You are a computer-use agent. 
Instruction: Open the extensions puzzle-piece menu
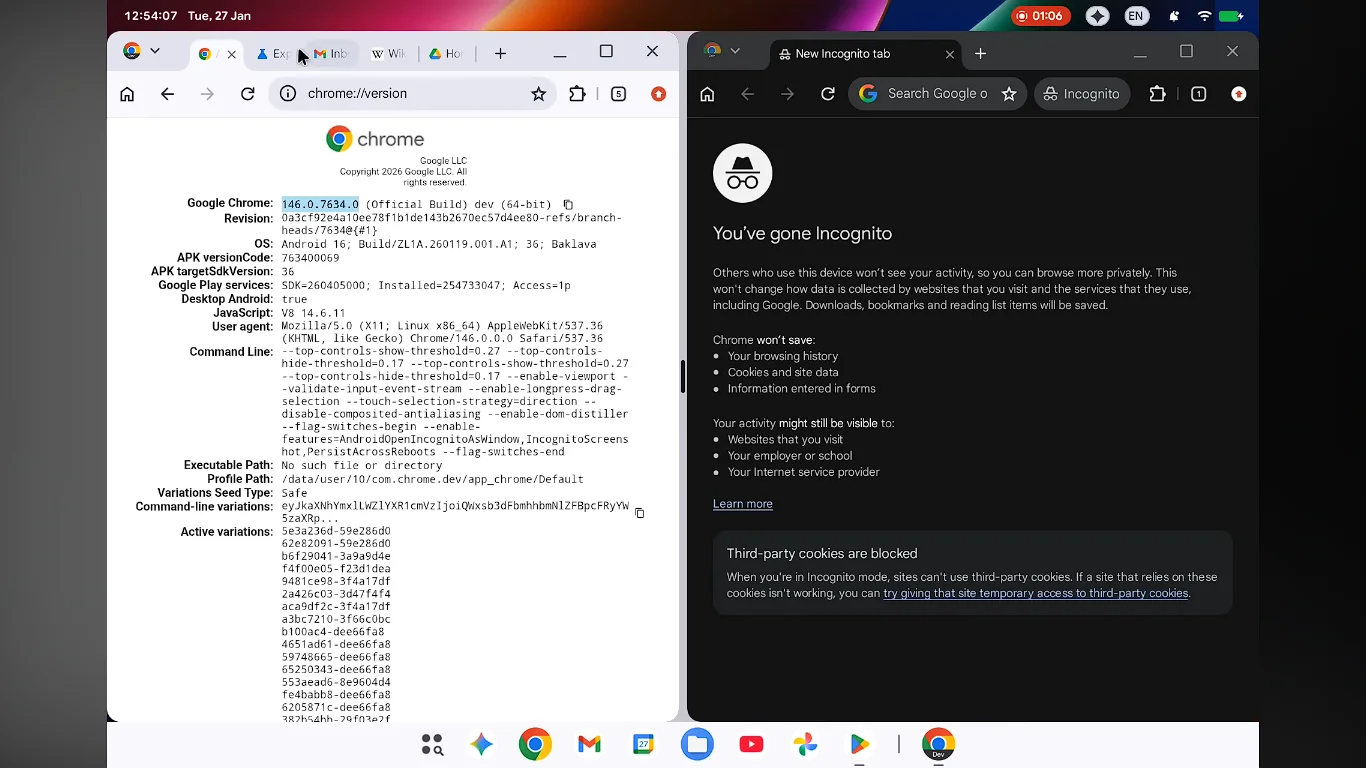coord(577,93)
